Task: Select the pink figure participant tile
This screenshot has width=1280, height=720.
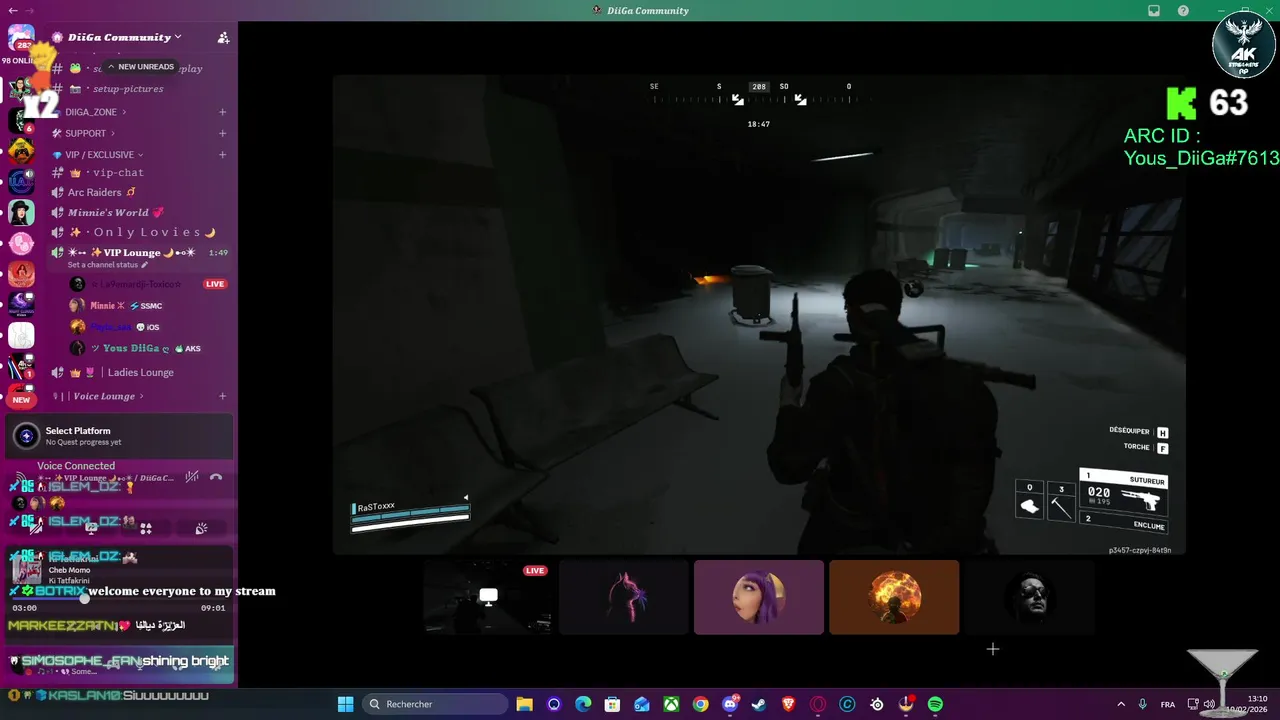Action: 624,597
